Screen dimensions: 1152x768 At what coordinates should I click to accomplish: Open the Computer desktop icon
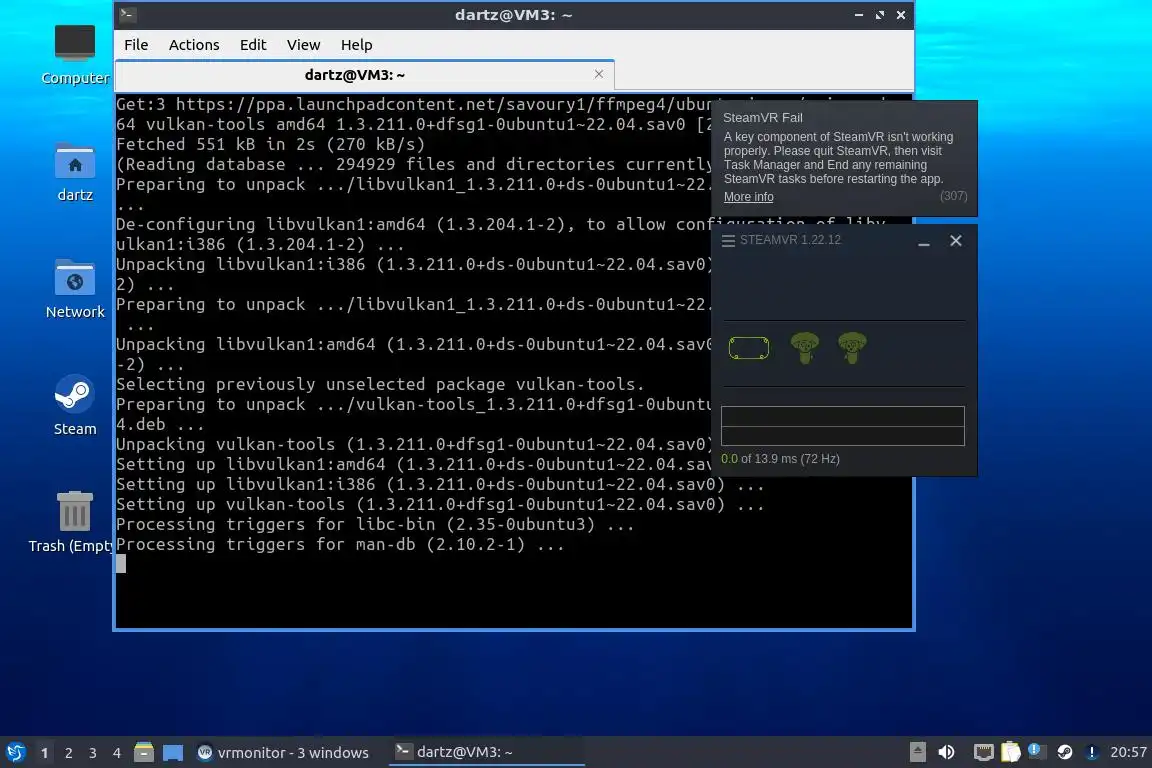pos(75,54)
